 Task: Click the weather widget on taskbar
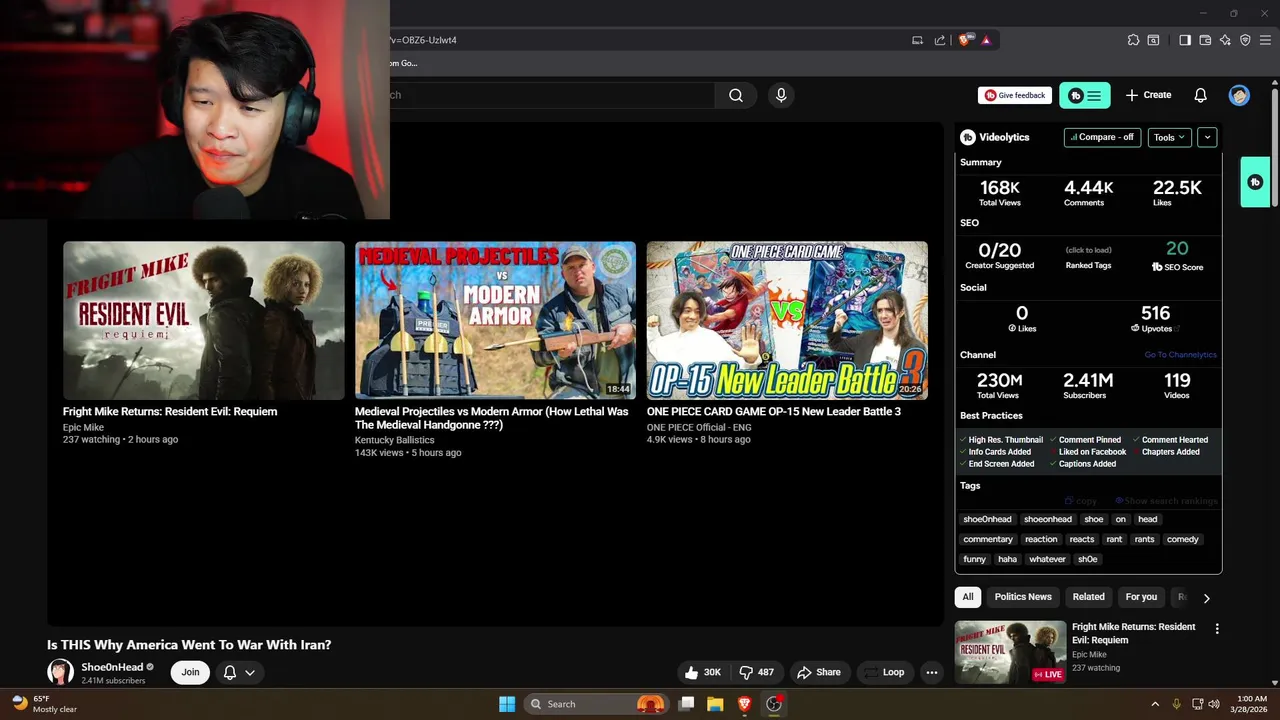[x=45, y=704]
